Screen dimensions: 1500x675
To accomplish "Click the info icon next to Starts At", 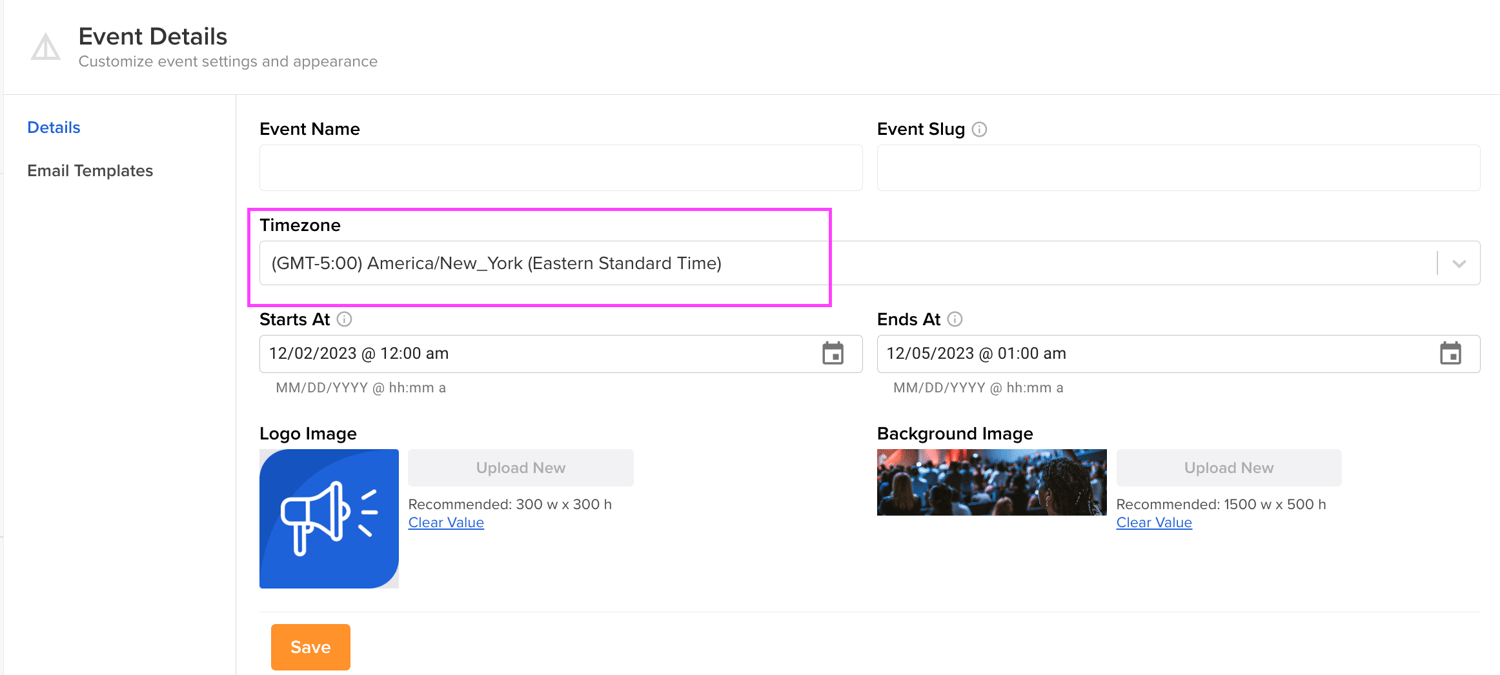I will pos(344,319).
